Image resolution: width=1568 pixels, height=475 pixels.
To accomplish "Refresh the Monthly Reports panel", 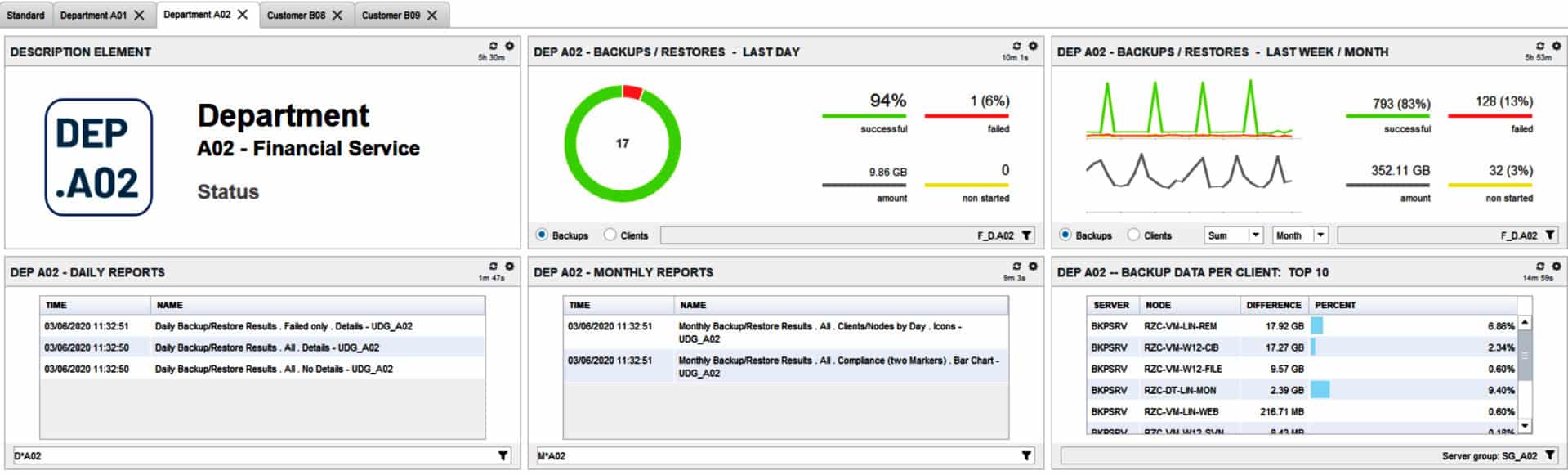I will click(1016, 267).
